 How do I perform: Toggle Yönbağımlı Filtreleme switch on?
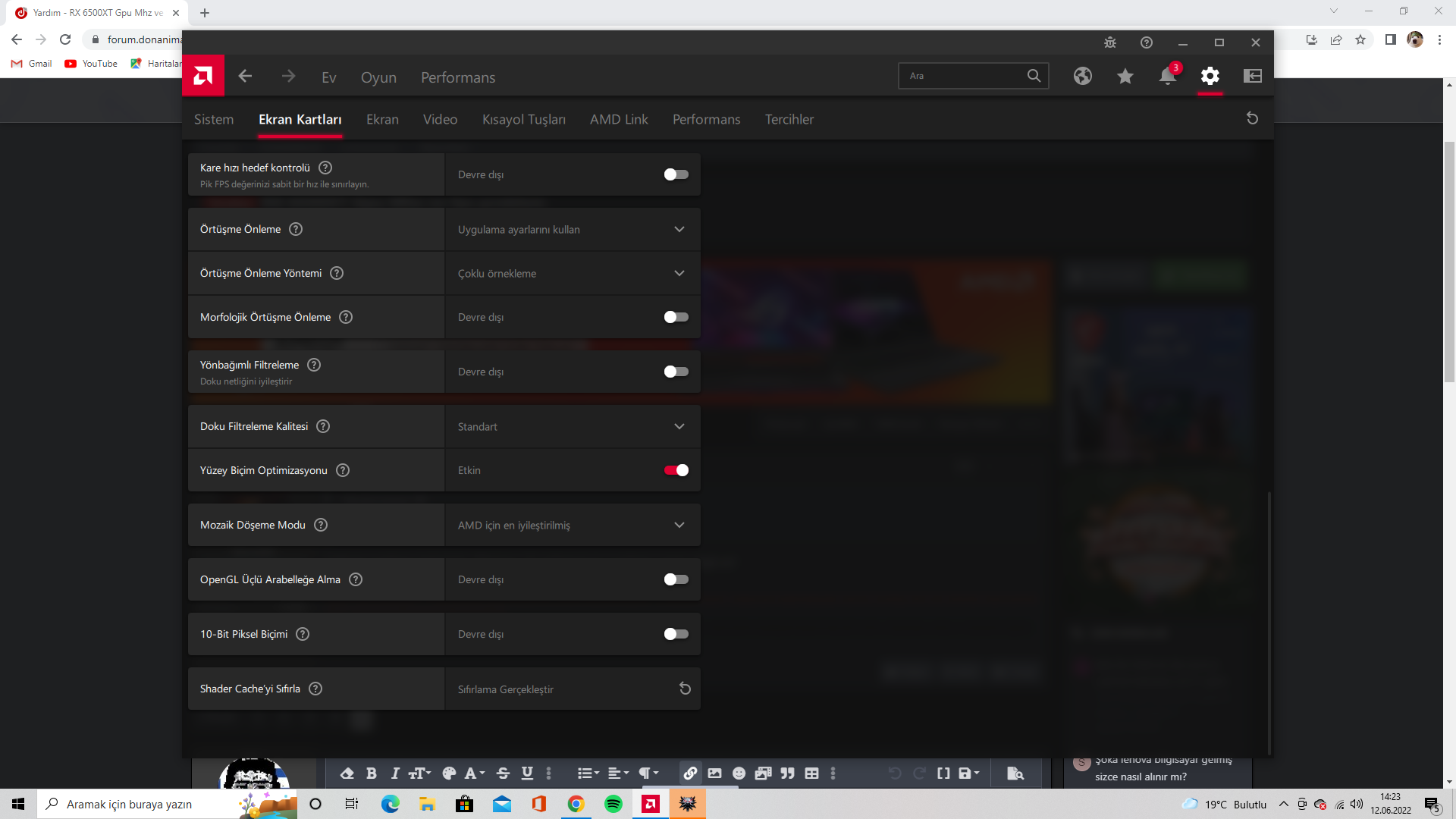coord(676,371)
